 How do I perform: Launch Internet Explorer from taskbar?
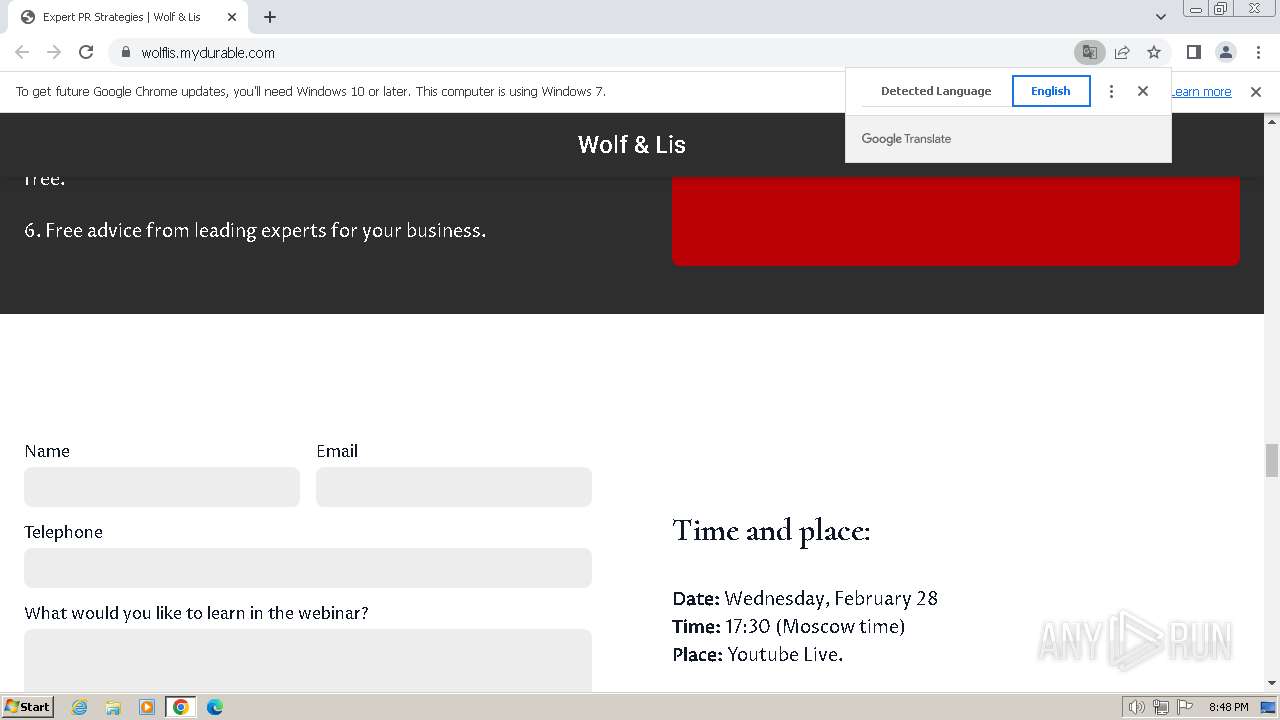click(x=80, y=707)
